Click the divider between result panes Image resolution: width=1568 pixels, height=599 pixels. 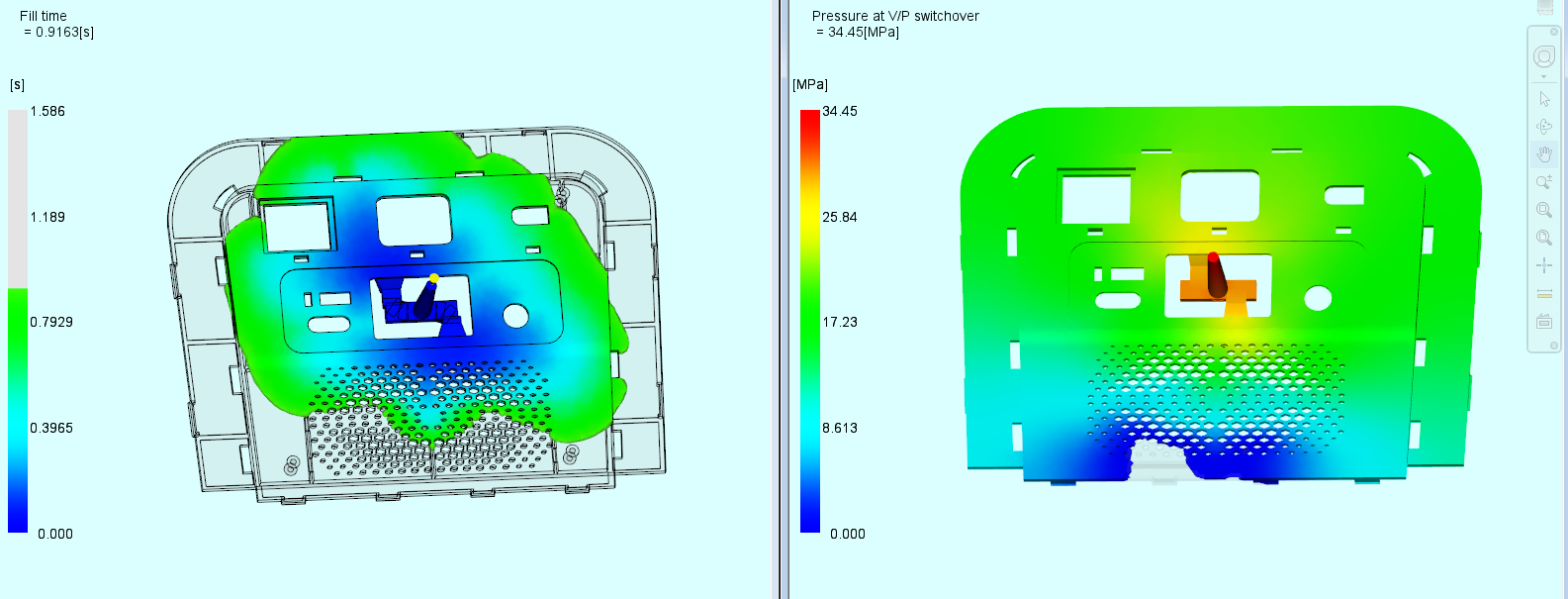780,297
